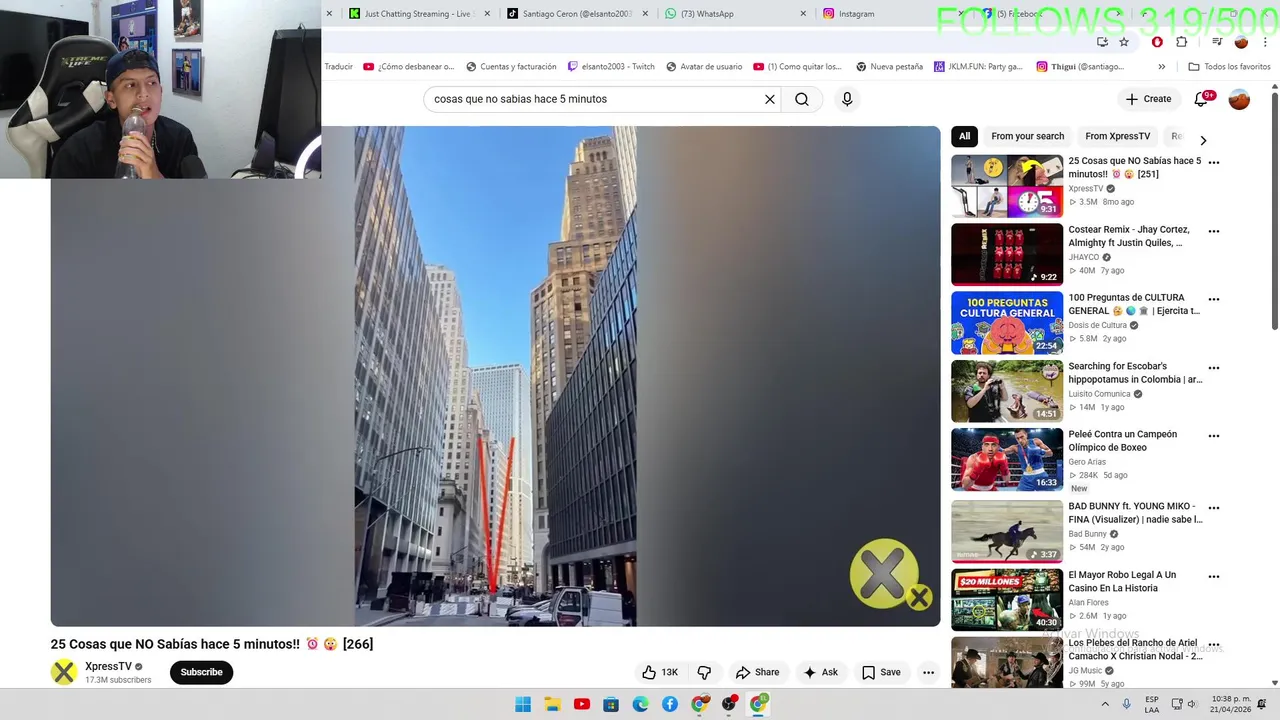
Task: Open the red ad-blocker extension icon
Action: pos(1157,42)
